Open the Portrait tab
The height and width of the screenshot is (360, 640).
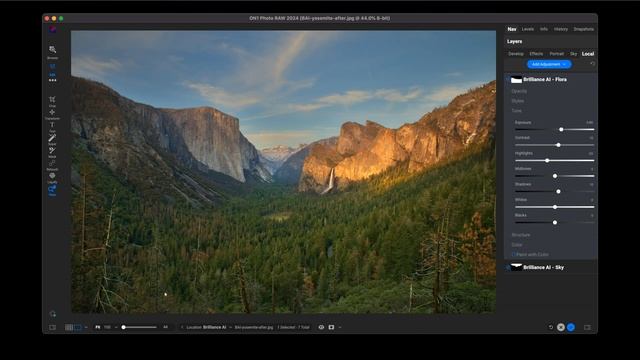(x=556, y=54)
